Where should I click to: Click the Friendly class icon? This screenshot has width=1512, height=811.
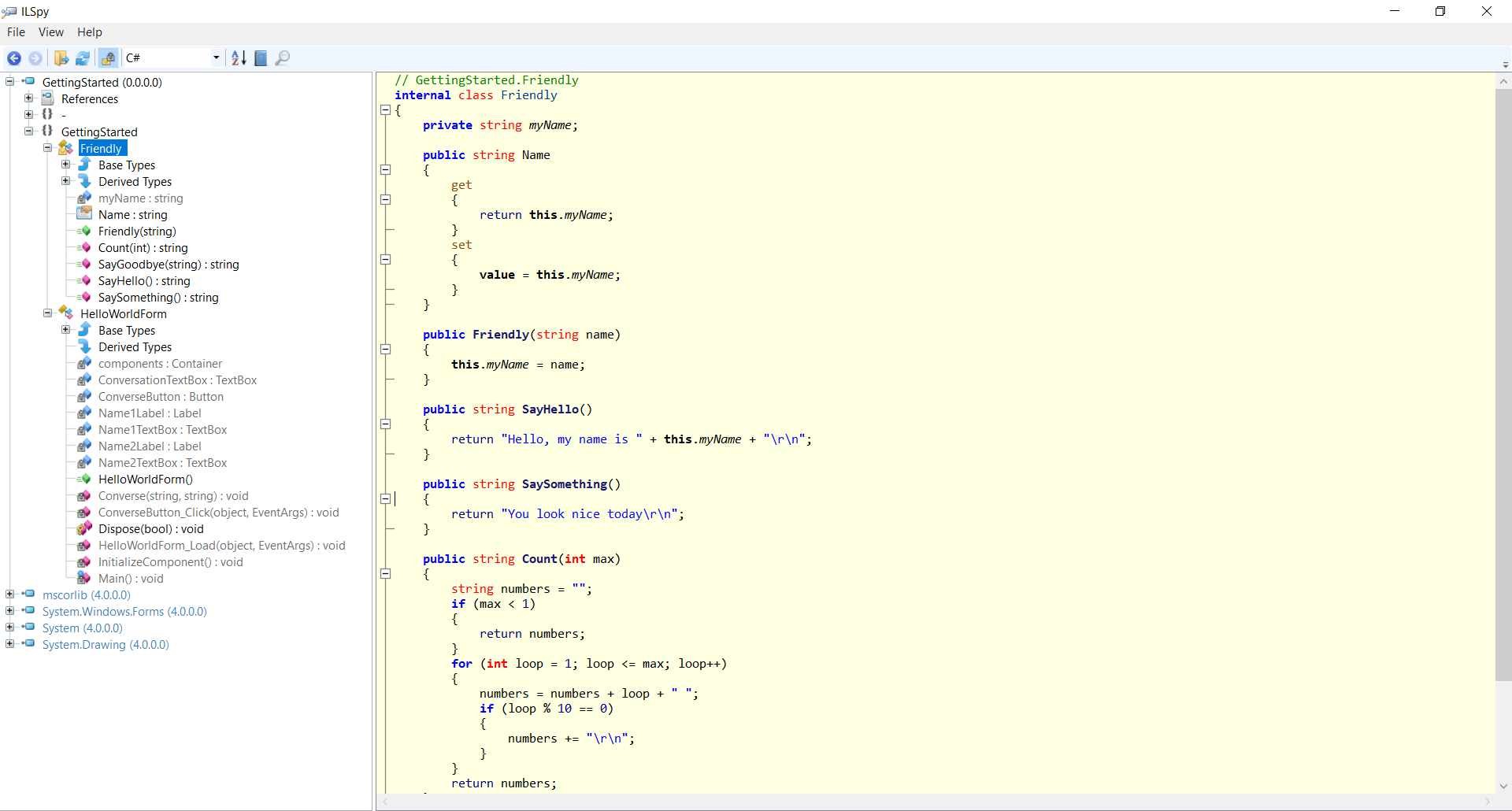[65, 148]
